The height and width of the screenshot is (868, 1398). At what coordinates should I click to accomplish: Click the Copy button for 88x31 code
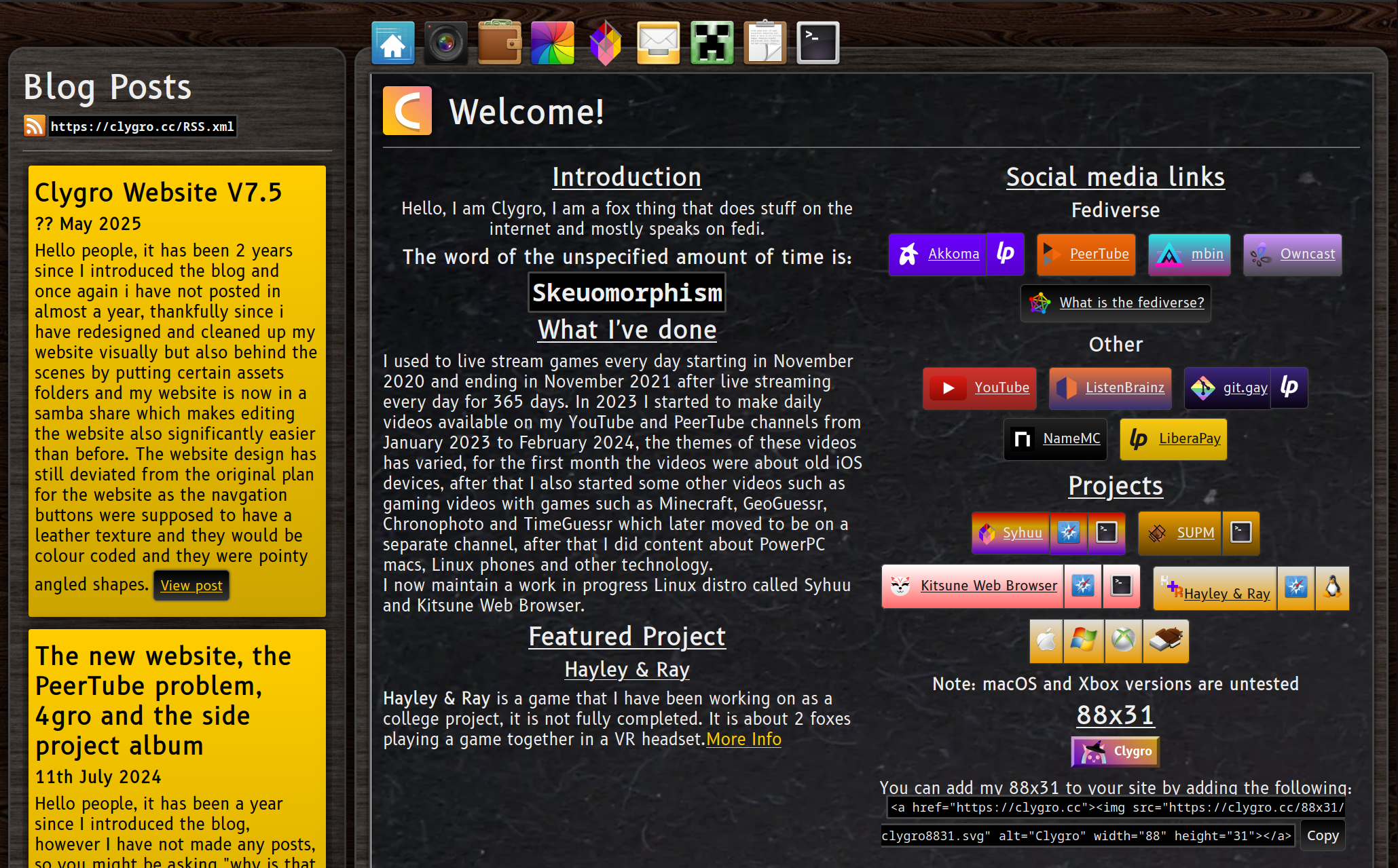pos(1322,835)
